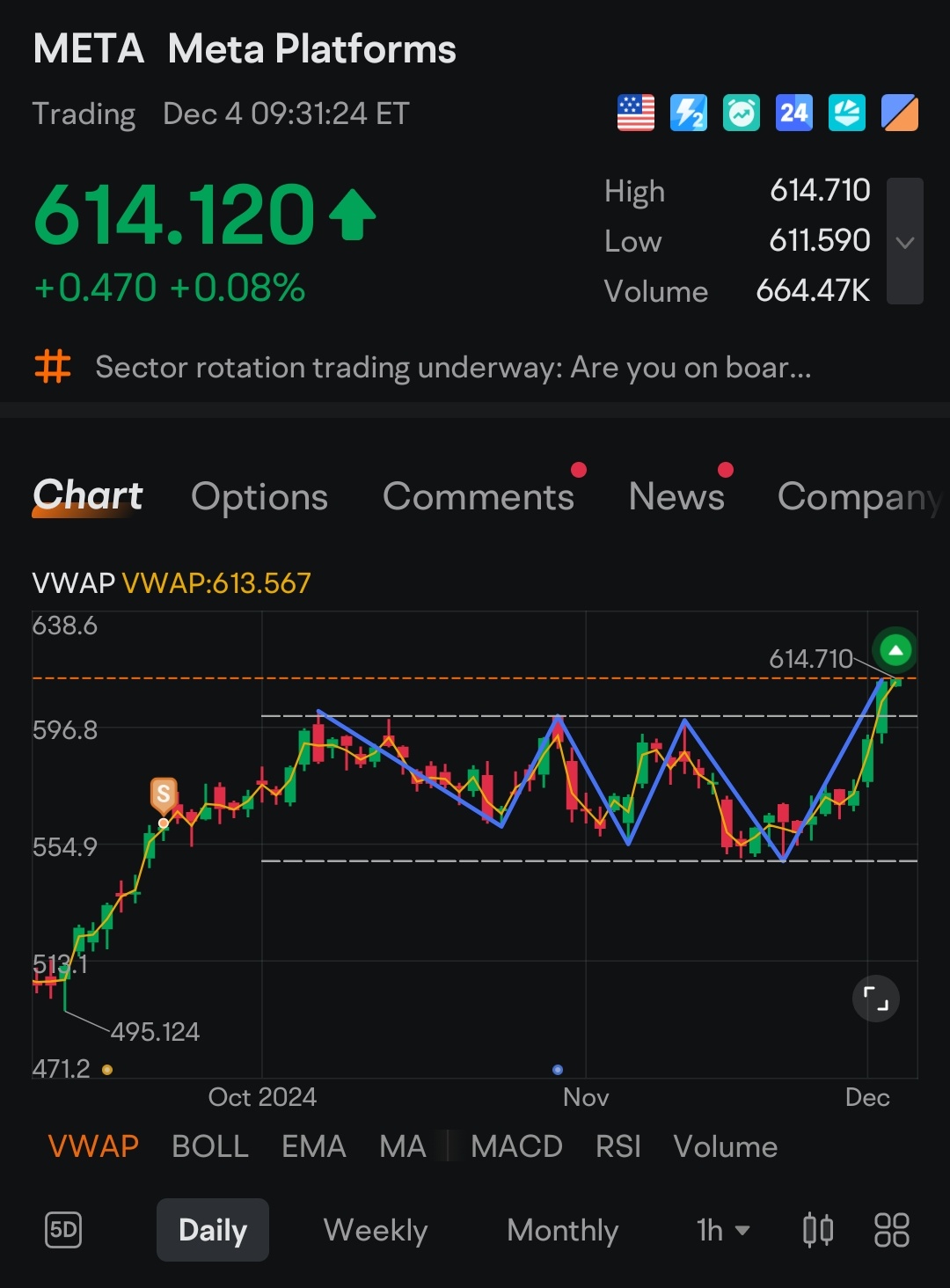Tap the blue 24-hour trading icon

point(794,113)
